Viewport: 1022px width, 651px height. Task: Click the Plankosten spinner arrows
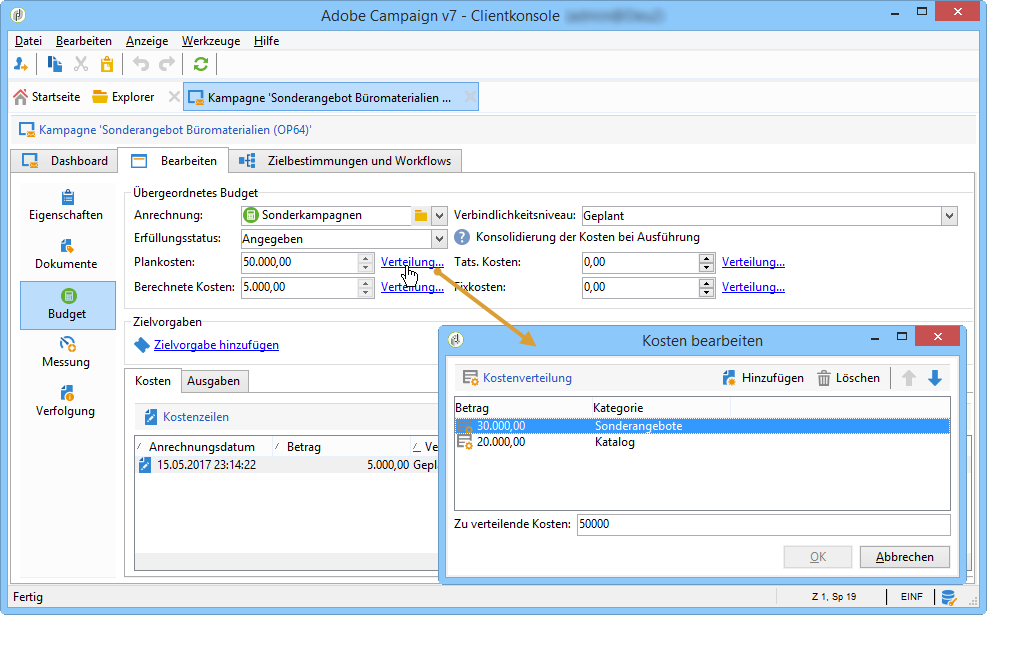[x=366, y=263]
